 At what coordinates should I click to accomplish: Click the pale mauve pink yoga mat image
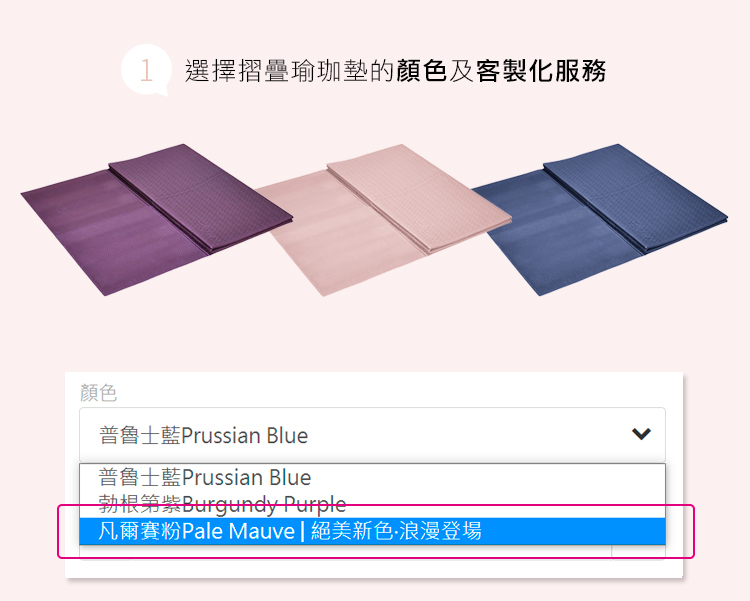[x=383, y=219]
